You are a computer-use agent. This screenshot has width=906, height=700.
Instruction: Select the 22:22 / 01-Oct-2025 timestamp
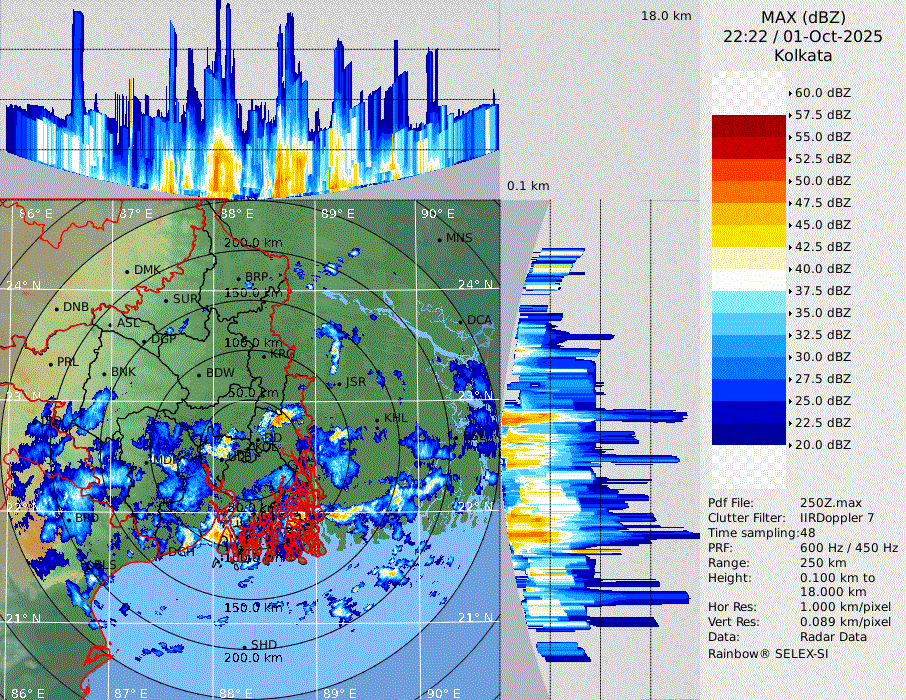(x=803, y=36)
